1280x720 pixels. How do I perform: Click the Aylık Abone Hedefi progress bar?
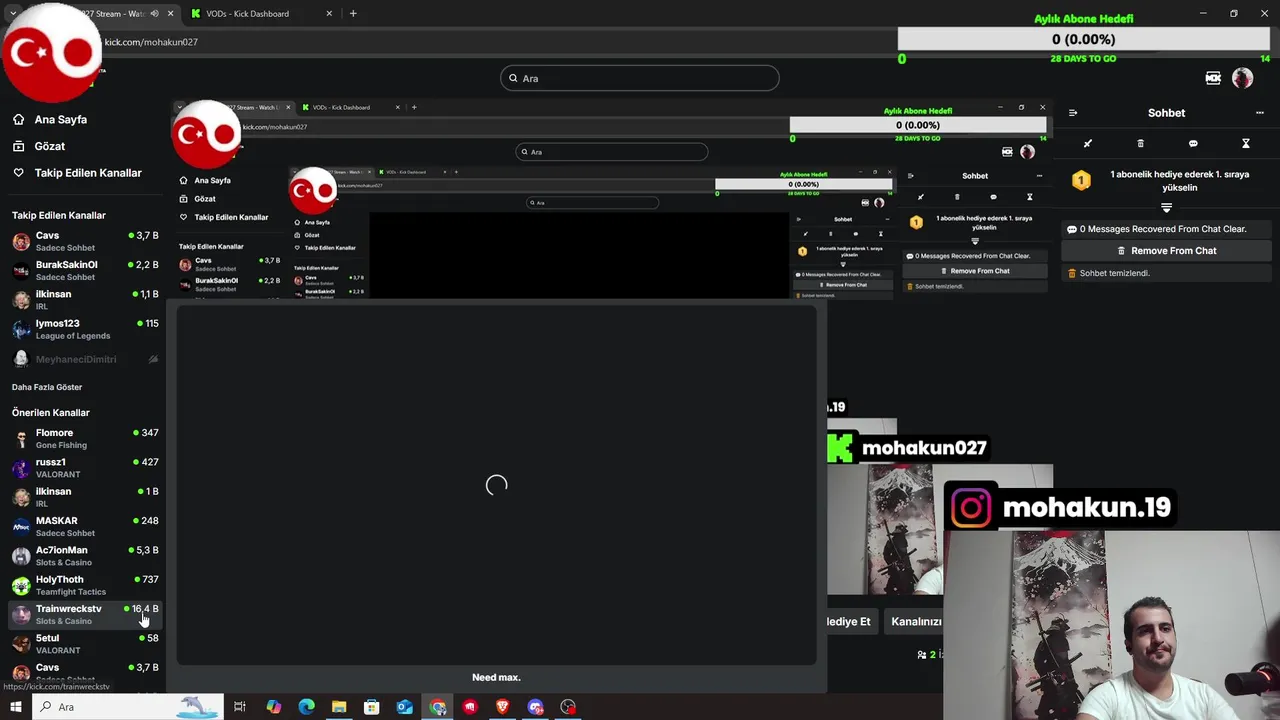(1084, 39)
